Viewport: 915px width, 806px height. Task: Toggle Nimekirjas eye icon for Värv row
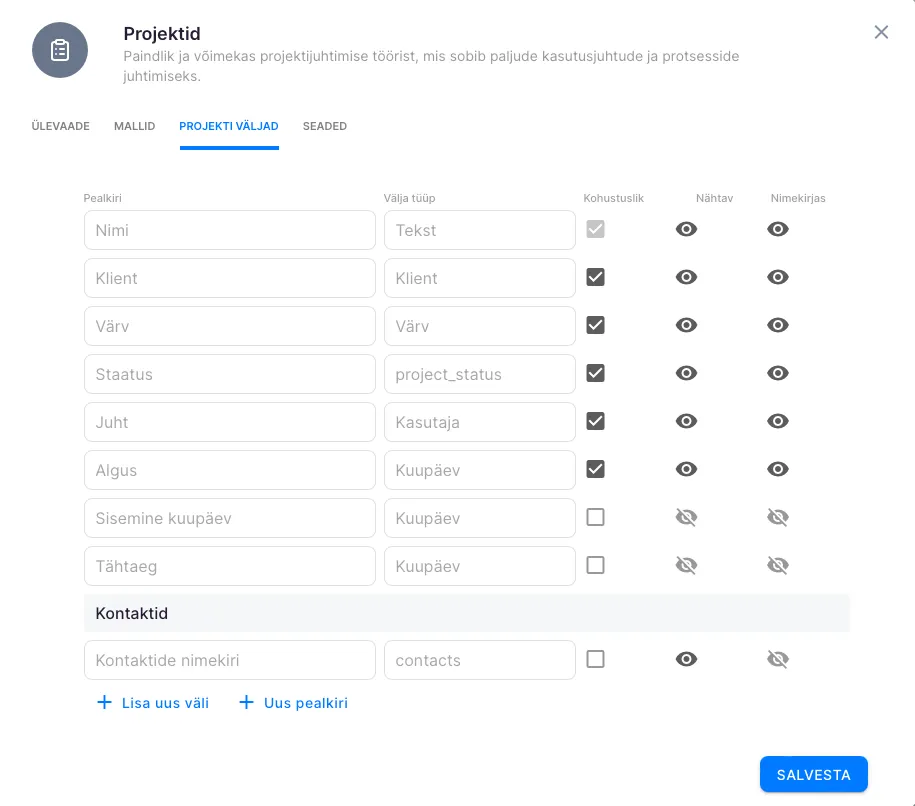(778, 325)
